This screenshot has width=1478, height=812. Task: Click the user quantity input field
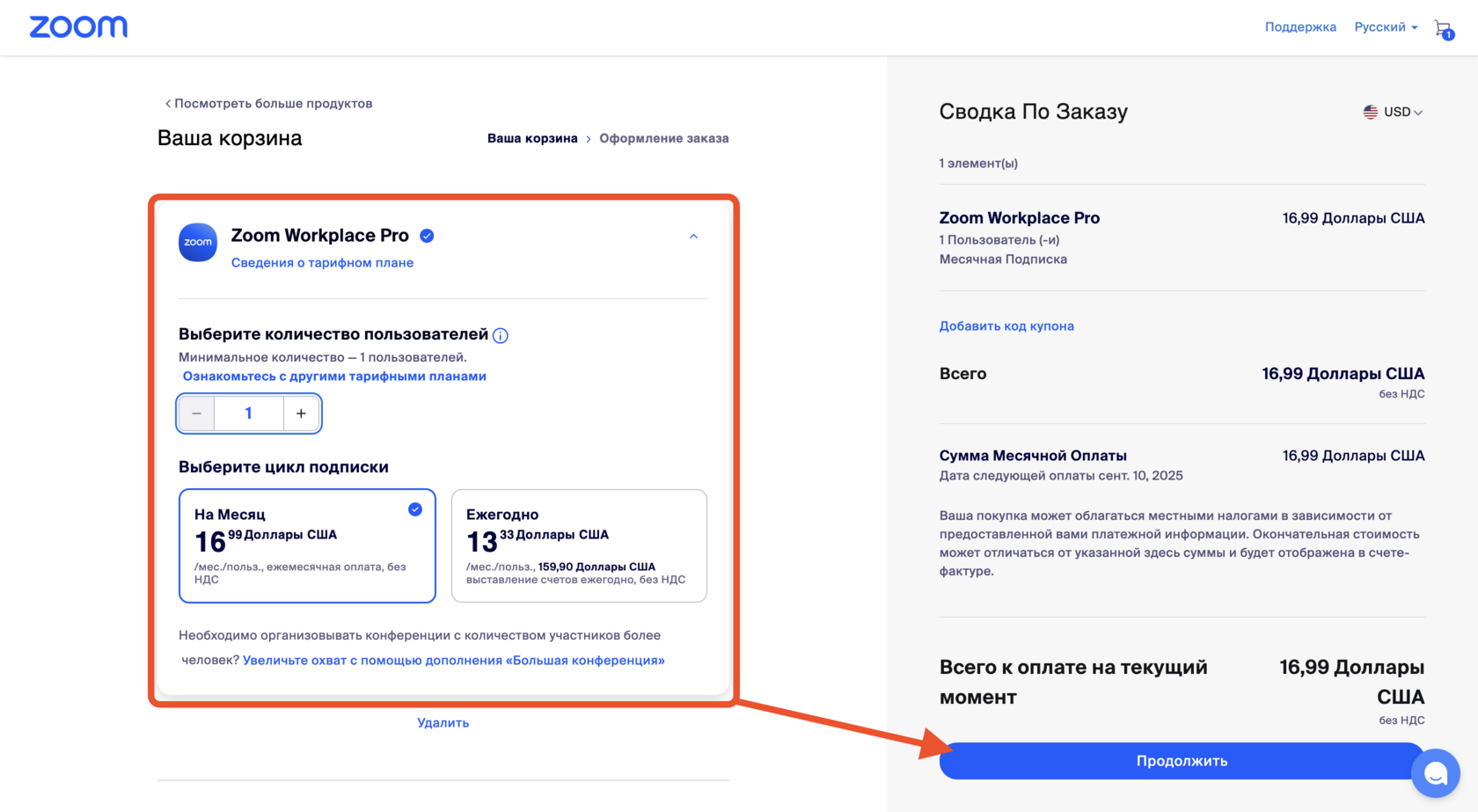249,413
